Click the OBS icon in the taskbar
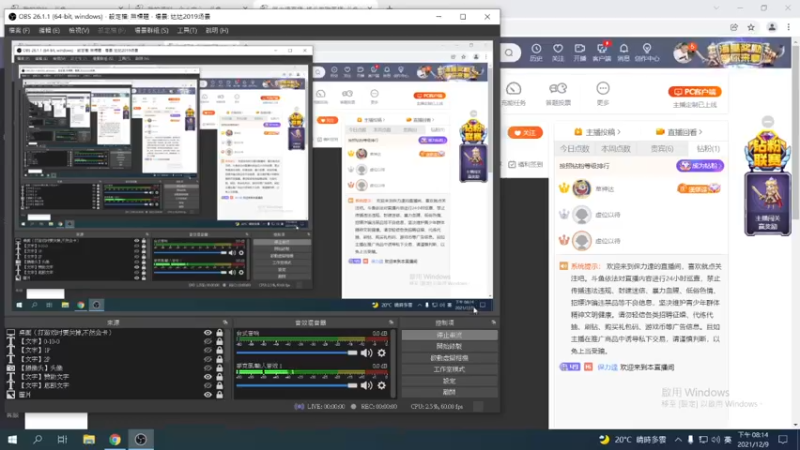The width and height of the screenshot is (800, 450). (140, 439)
